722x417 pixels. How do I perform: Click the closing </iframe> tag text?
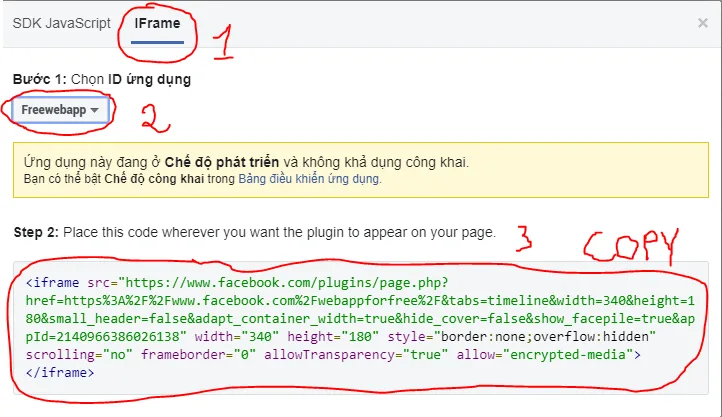[60, 372]
